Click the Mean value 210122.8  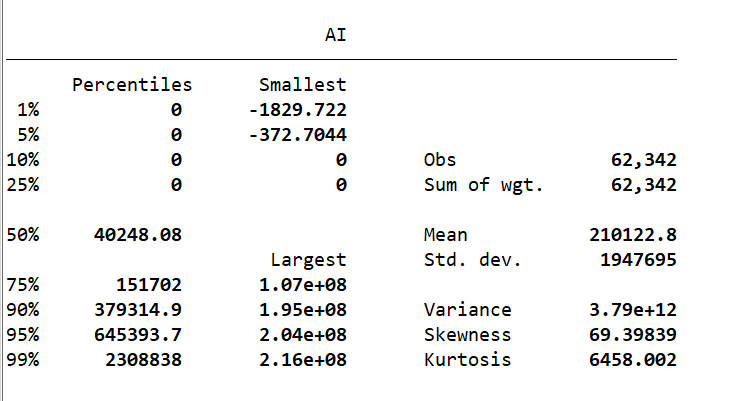tap(634, 235)
